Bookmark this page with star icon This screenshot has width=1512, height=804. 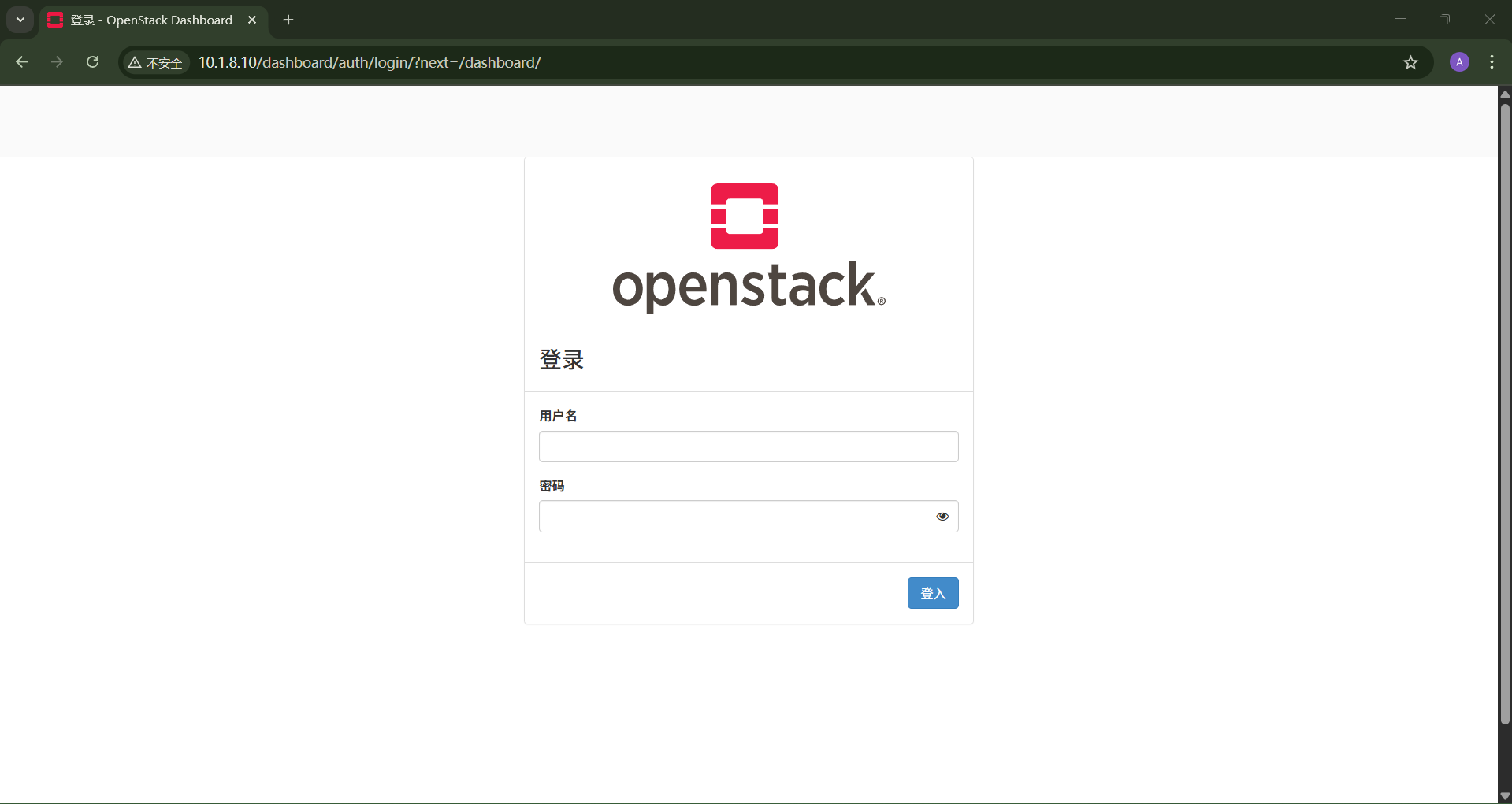[1410, 62]
